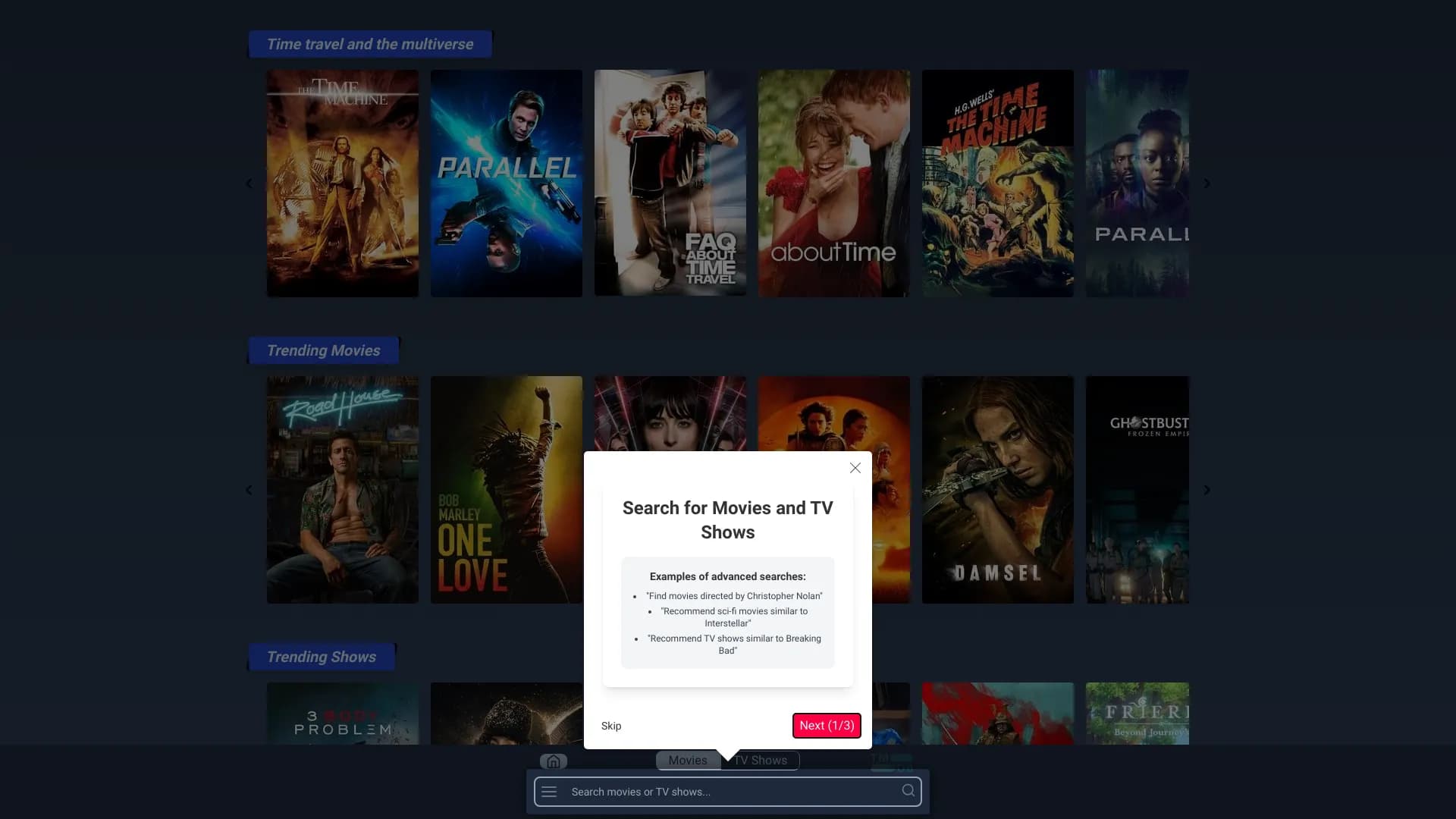Click the right chevron on Time travel row
1456x819 pixels.
1207,183
